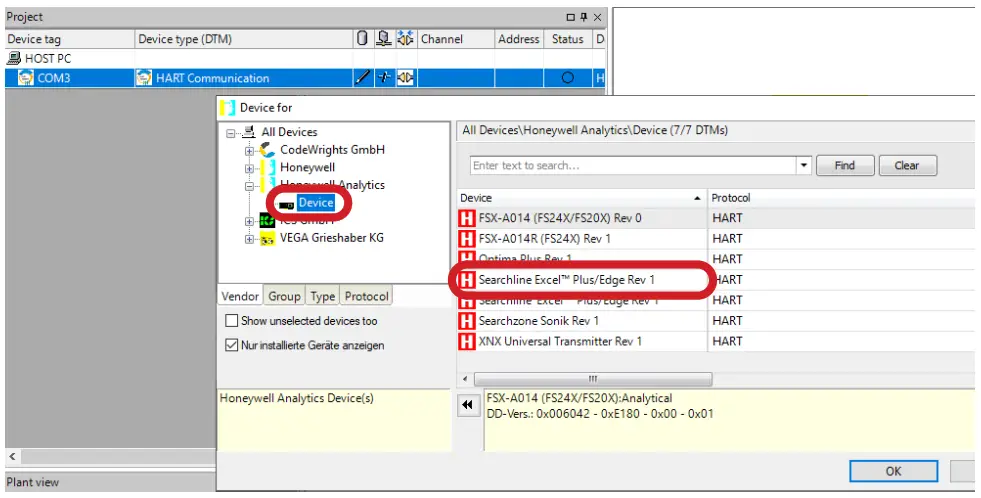Click the All Devices tree icon
The width and height of the screenshot is (981, 498).
249,132
